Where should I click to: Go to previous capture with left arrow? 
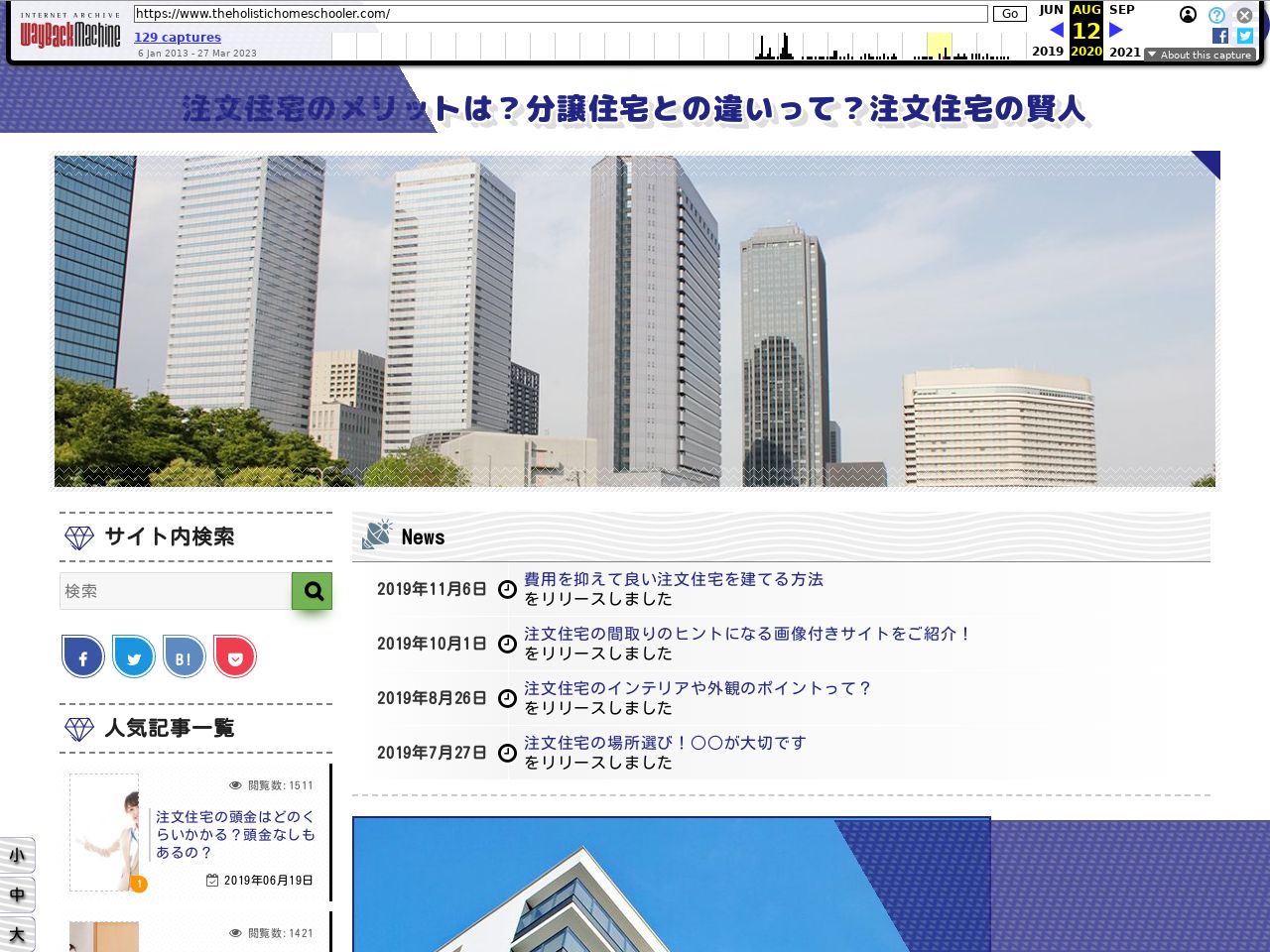click(1056, 30)
